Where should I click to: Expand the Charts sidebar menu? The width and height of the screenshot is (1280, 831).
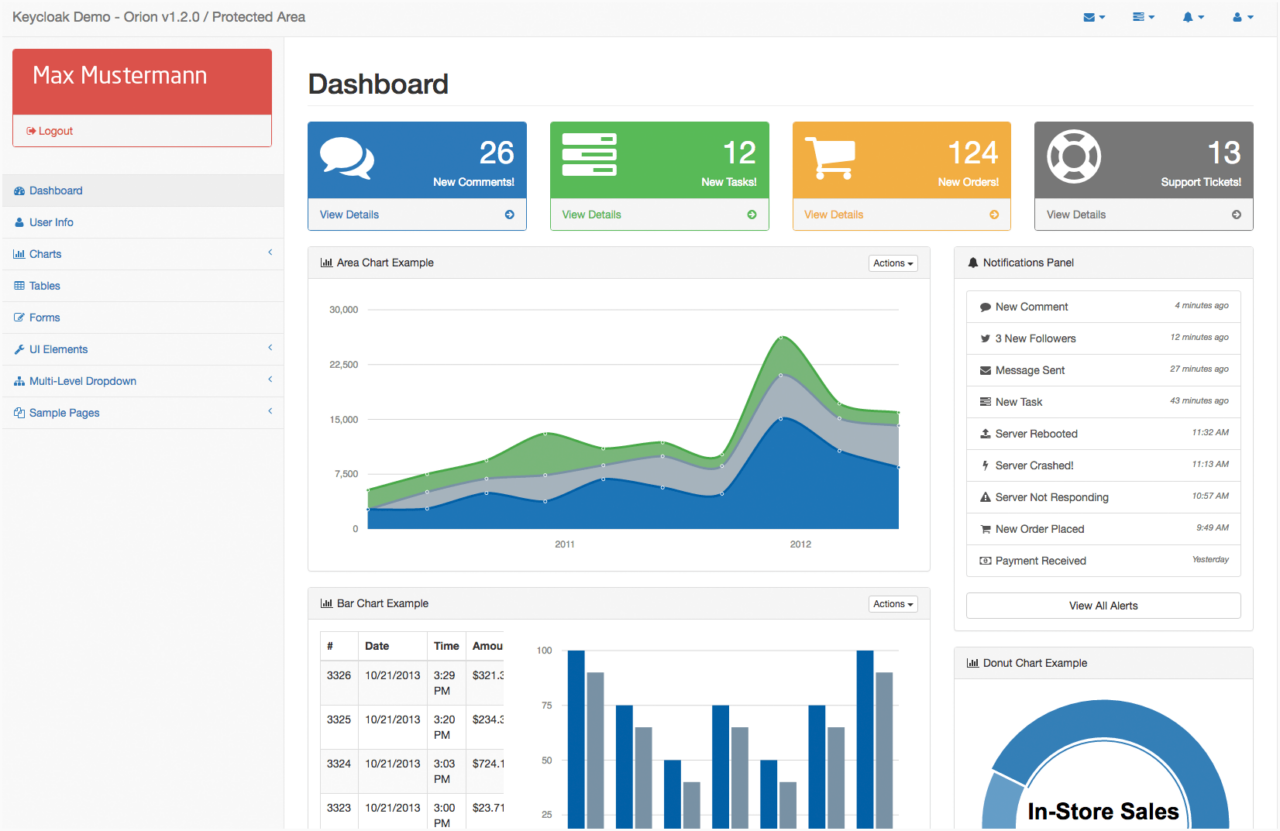click(x=45, y=254)
